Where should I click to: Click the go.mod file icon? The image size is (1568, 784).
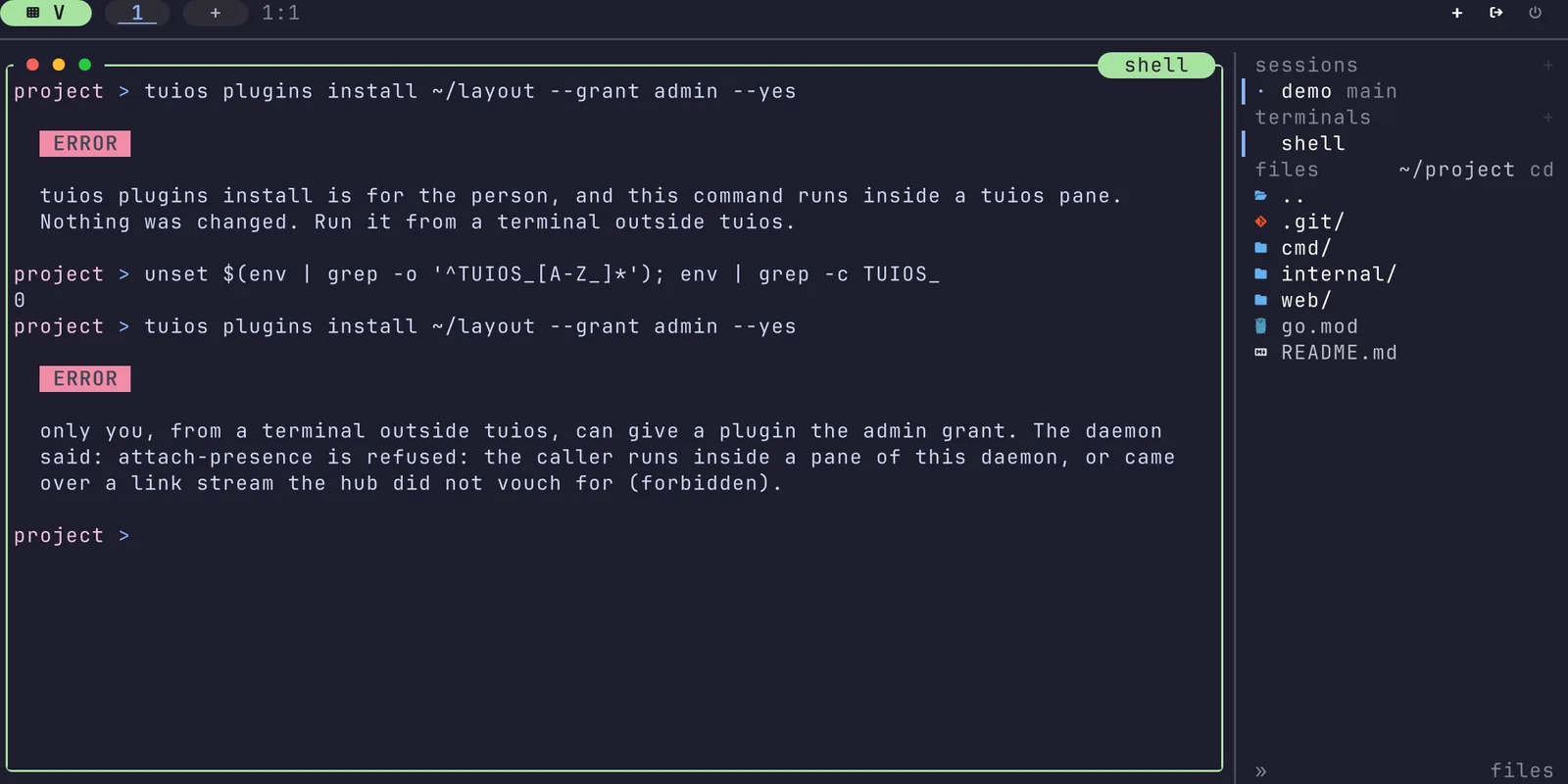coord(1261,326)
